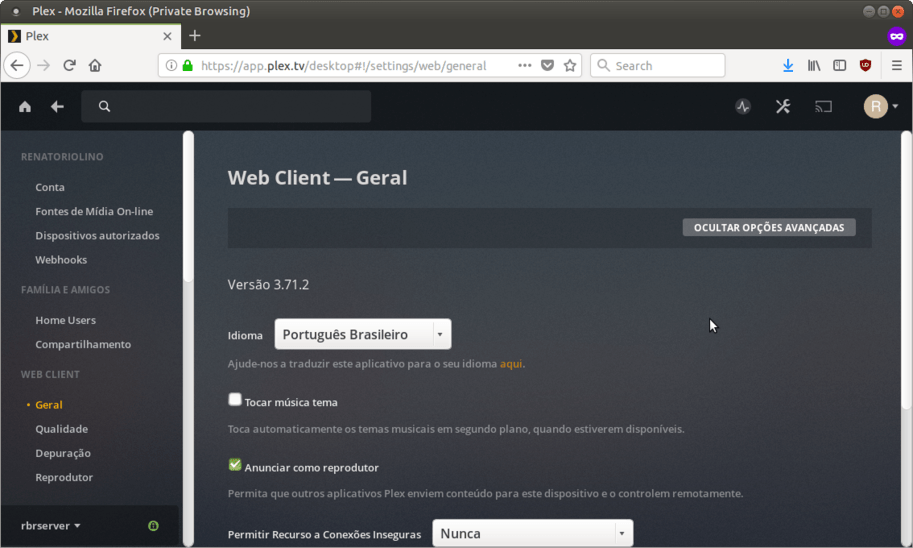Open Plex settings wrench icon
The image size is (913, 548).
[x=783, y=107]
